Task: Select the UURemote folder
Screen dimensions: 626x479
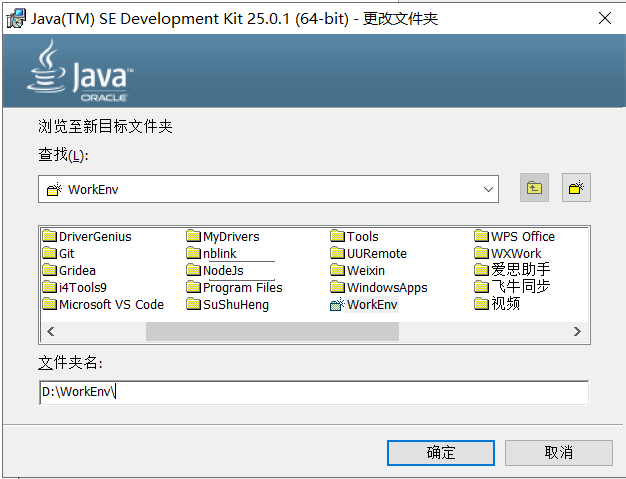Action: coord(376,254)
